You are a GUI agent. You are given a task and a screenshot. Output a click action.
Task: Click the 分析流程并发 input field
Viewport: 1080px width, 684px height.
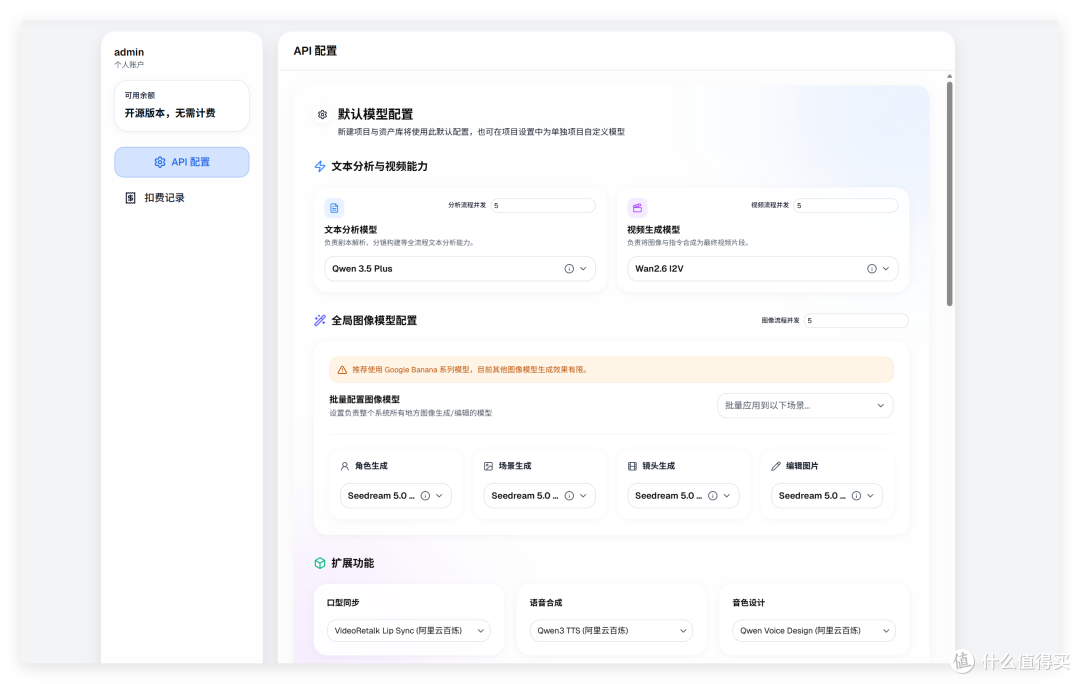[543, 205]
